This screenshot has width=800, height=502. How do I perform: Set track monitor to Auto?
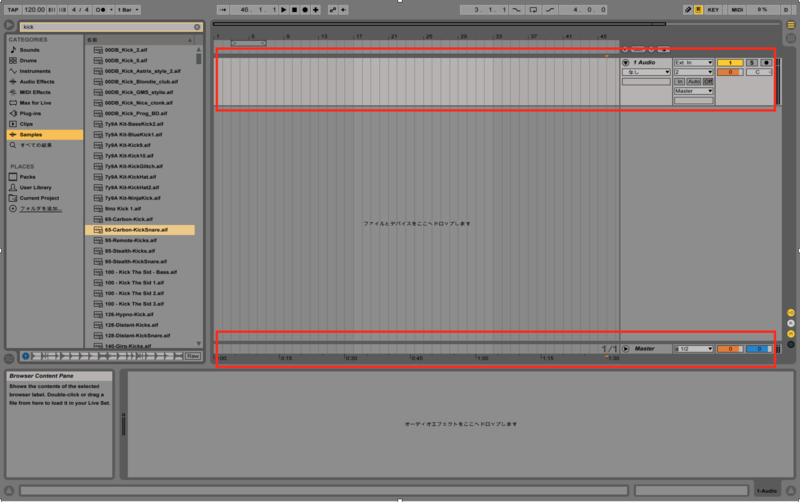tap(693, 82)
